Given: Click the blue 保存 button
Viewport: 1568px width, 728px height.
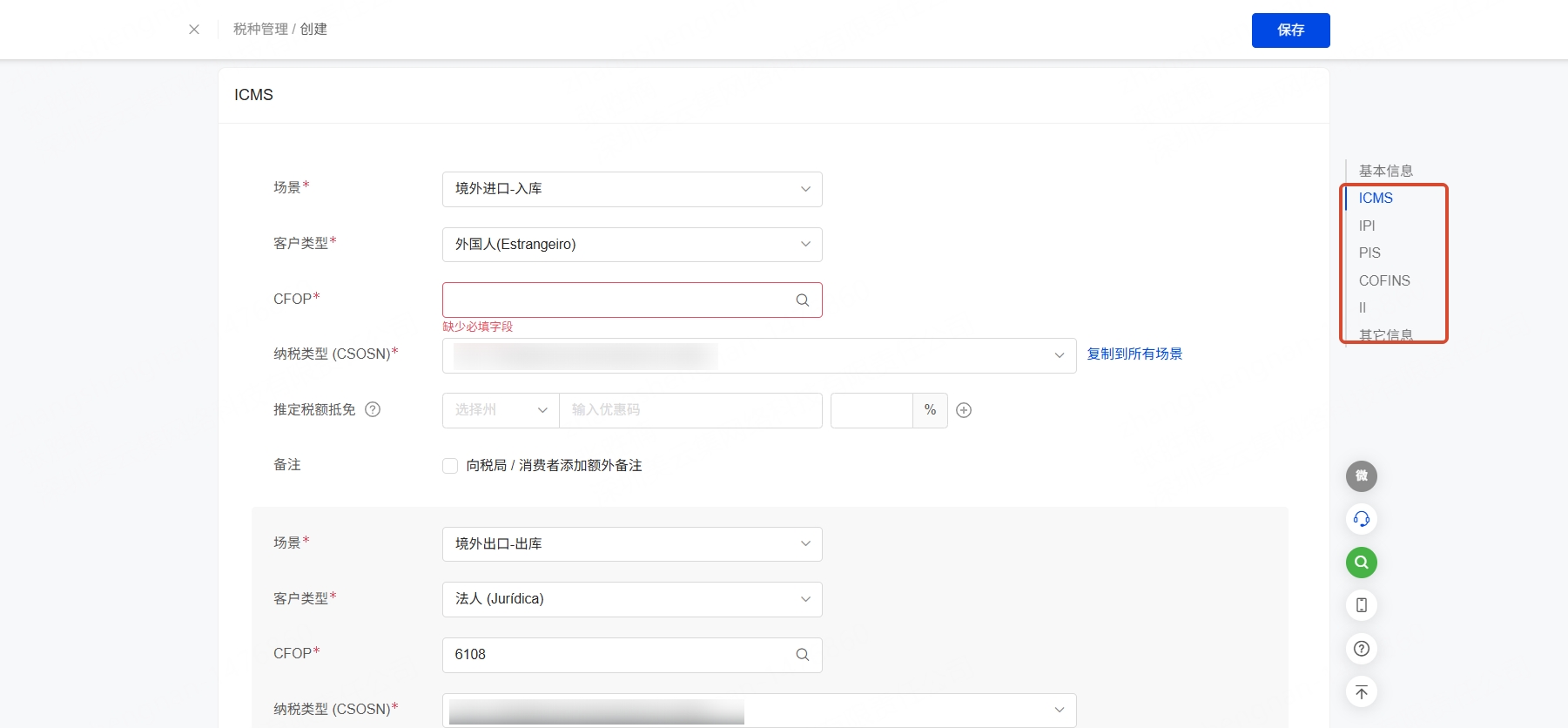Looking at the screenshot, I should [x=1290, y=30].
